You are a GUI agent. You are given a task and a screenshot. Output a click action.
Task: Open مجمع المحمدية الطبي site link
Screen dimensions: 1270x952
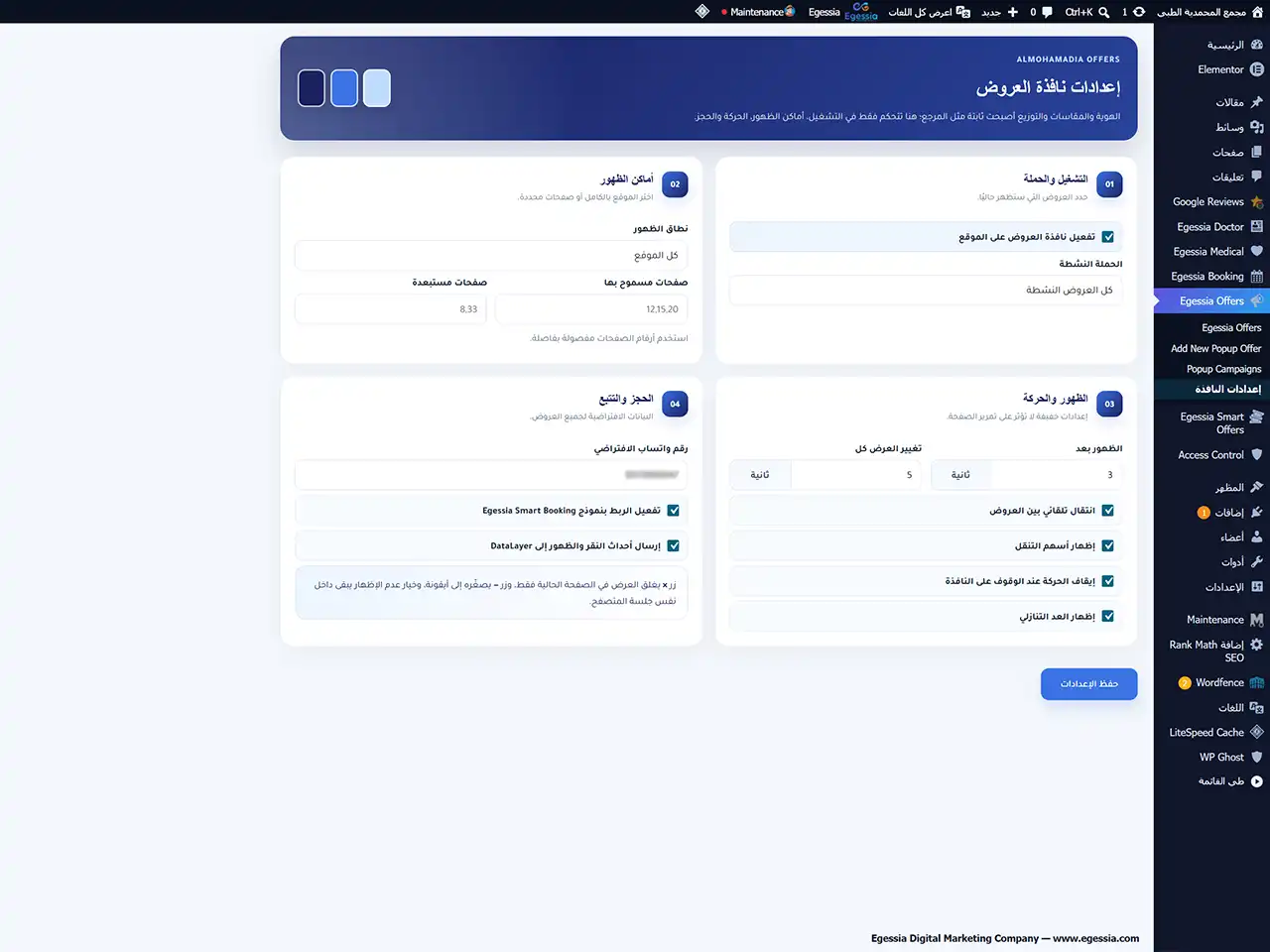tap(1209, 12)
